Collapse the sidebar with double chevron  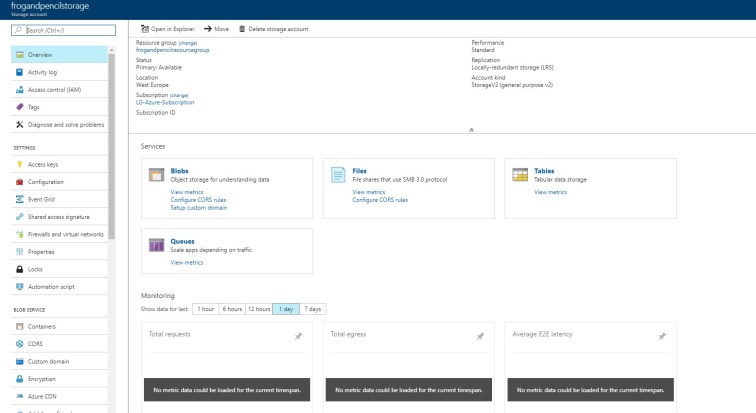click(117, 29)
